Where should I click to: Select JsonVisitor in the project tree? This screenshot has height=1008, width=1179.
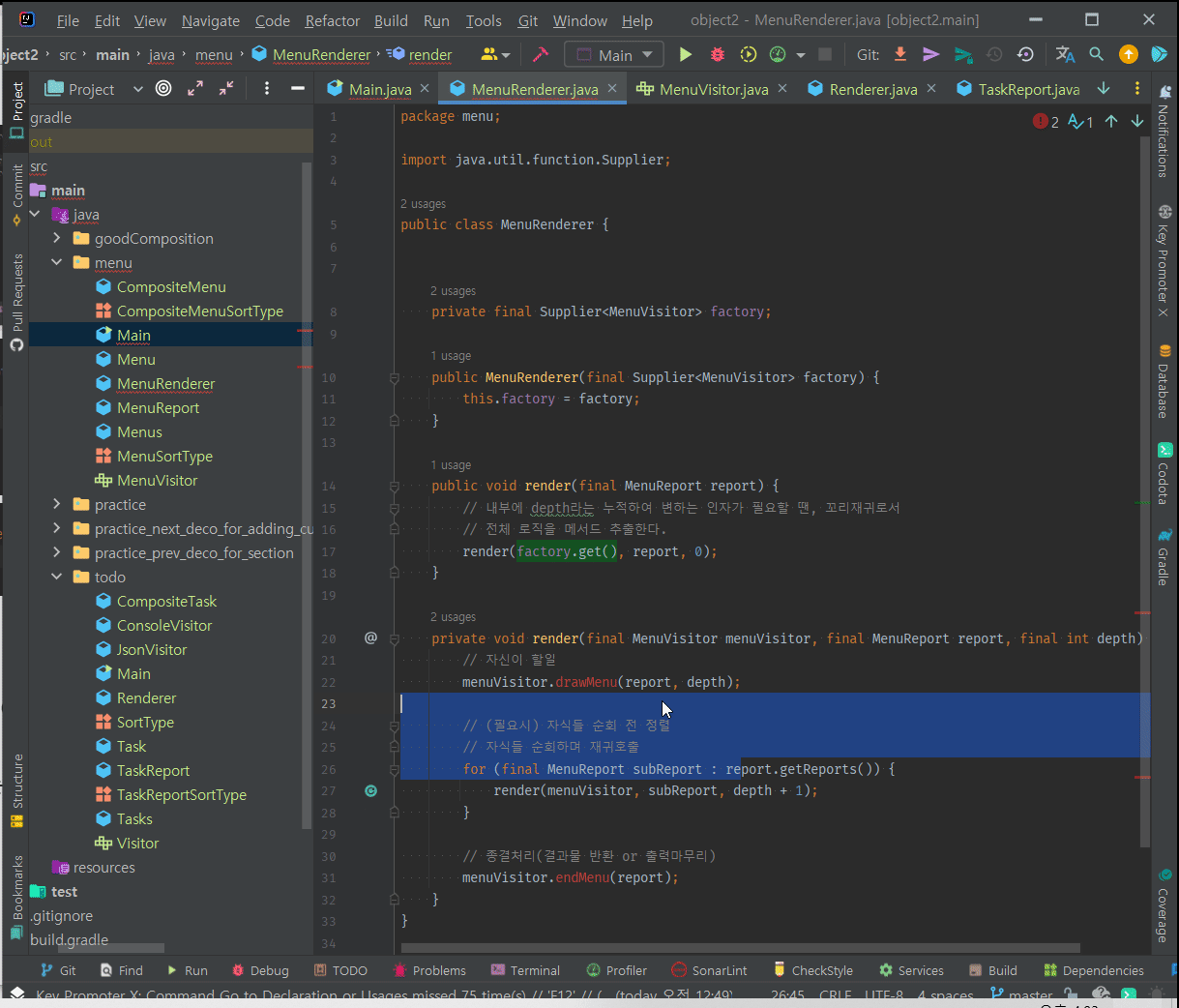pyautogui.click(x=152, y=650)
